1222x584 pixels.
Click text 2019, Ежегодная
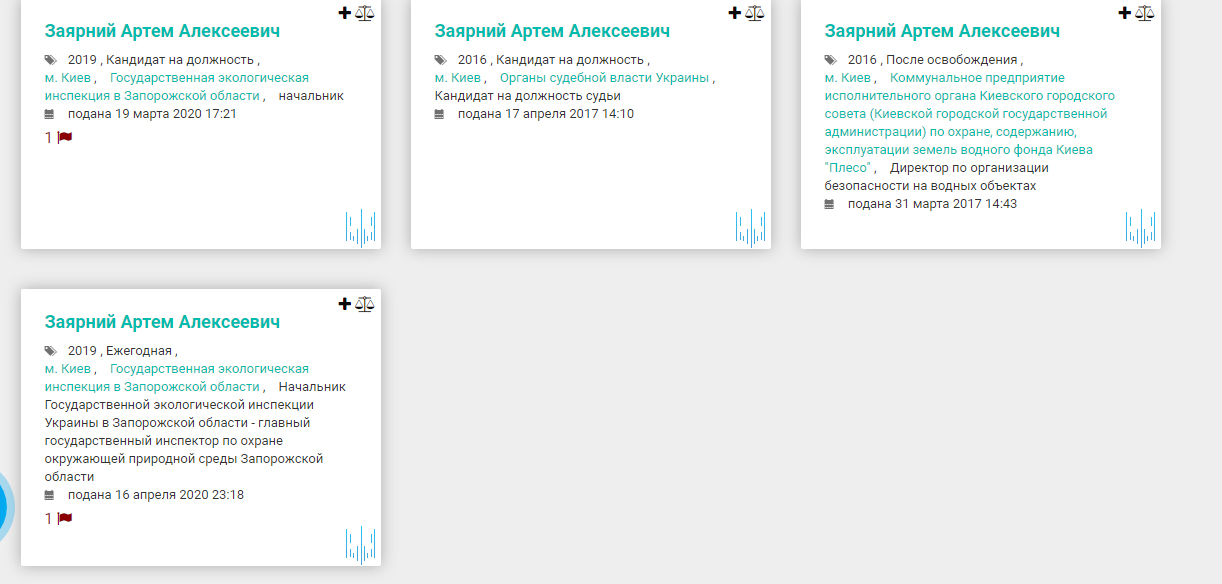coord(120,351)
